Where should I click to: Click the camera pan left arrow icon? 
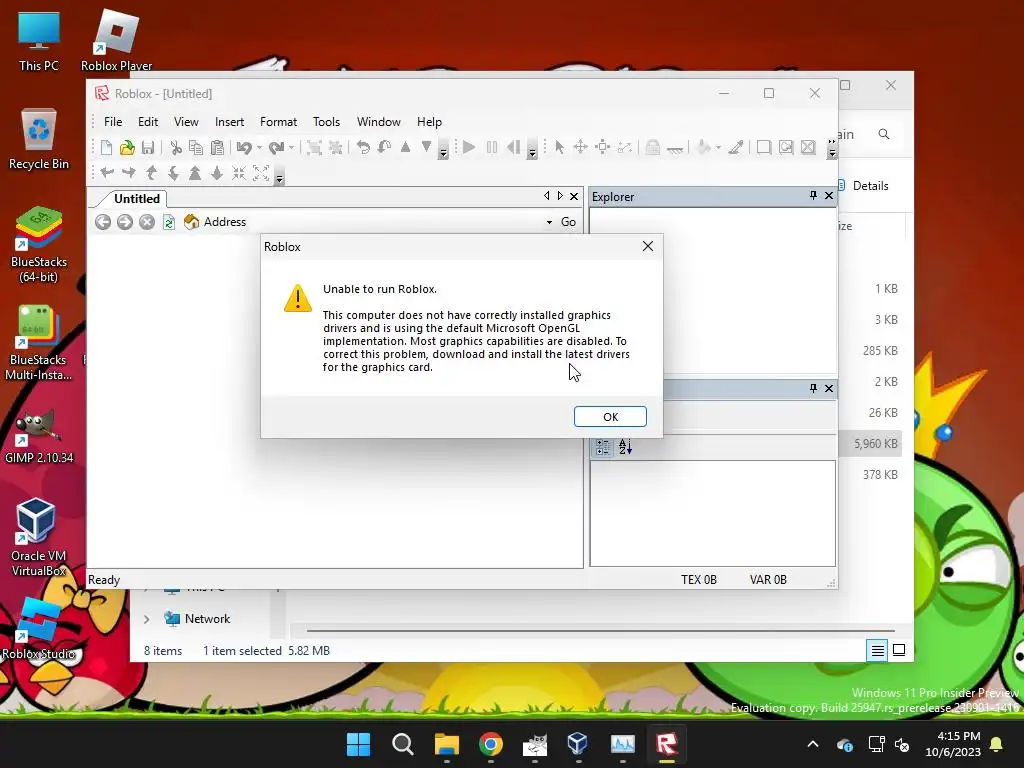107,172
